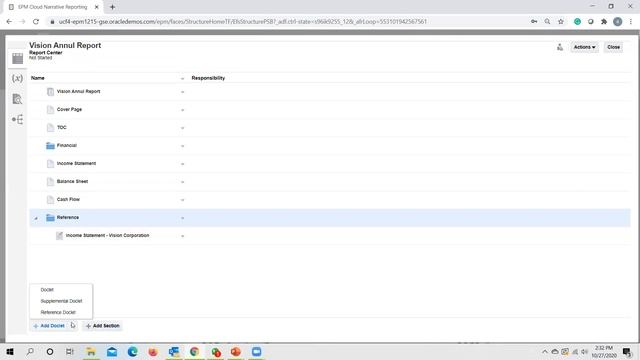Viewport: 640px width, 360px height.
Task: Open Windows Start menu
Action: coord(10,351)
